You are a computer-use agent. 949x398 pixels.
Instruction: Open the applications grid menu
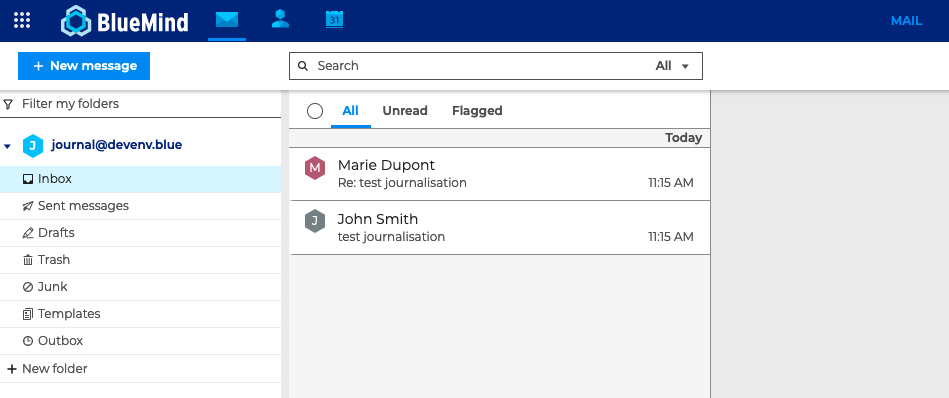22,20
